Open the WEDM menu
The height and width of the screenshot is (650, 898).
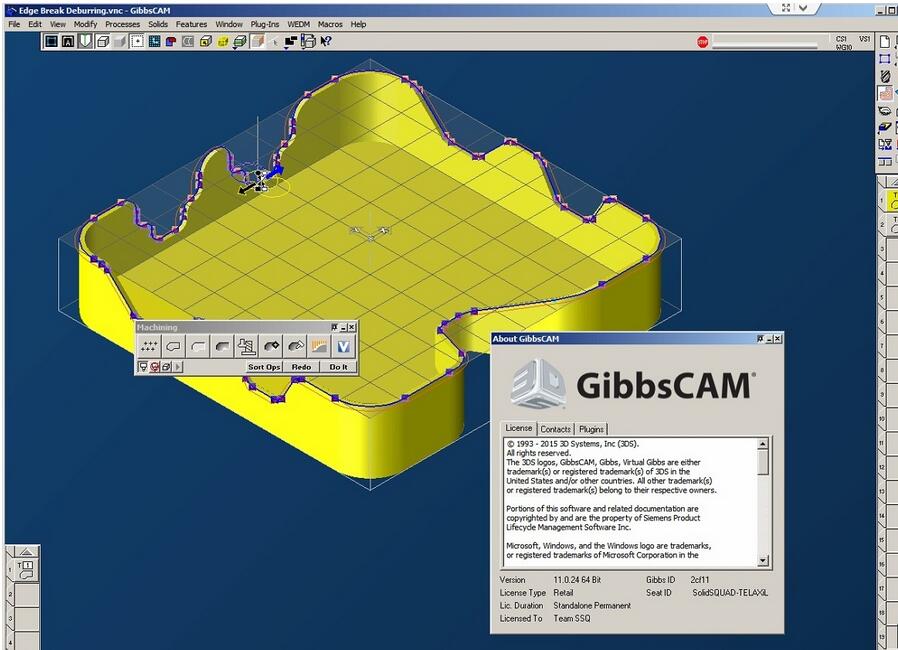click(x=298, y=24)
